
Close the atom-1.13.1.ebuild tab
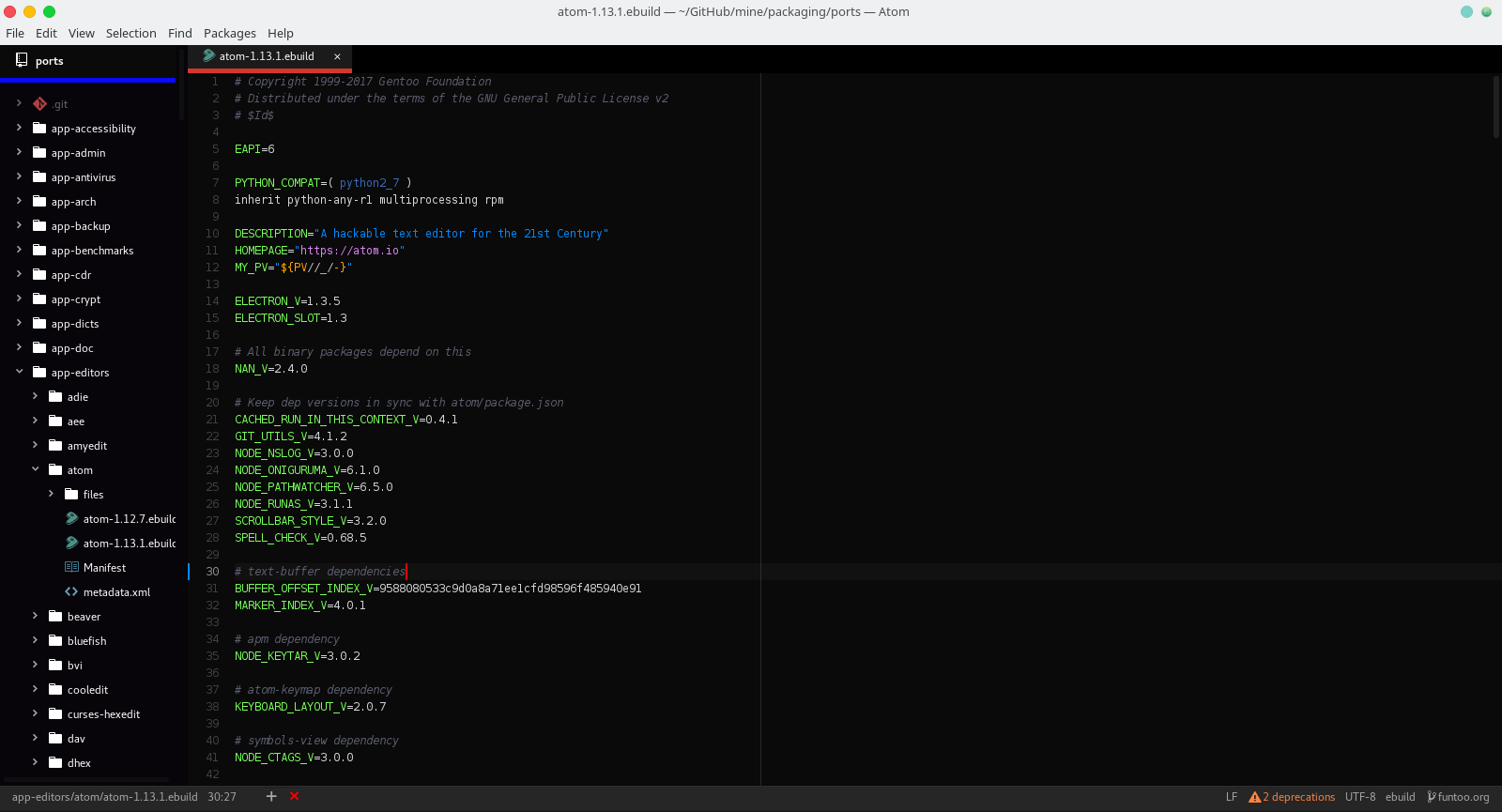pos(337,56)
